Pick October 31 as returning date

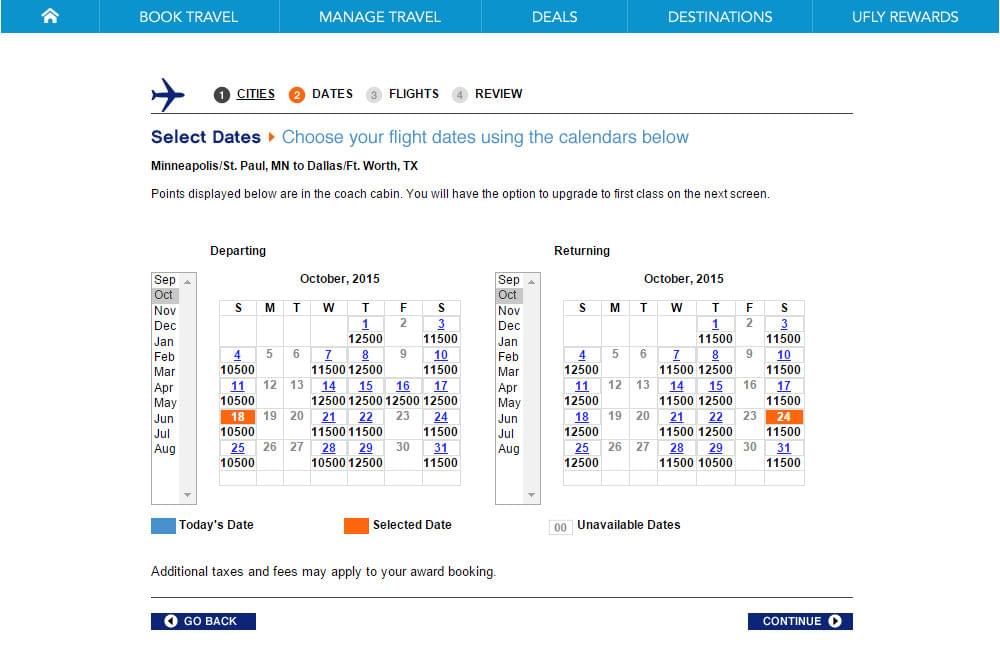tap(784, 448)
